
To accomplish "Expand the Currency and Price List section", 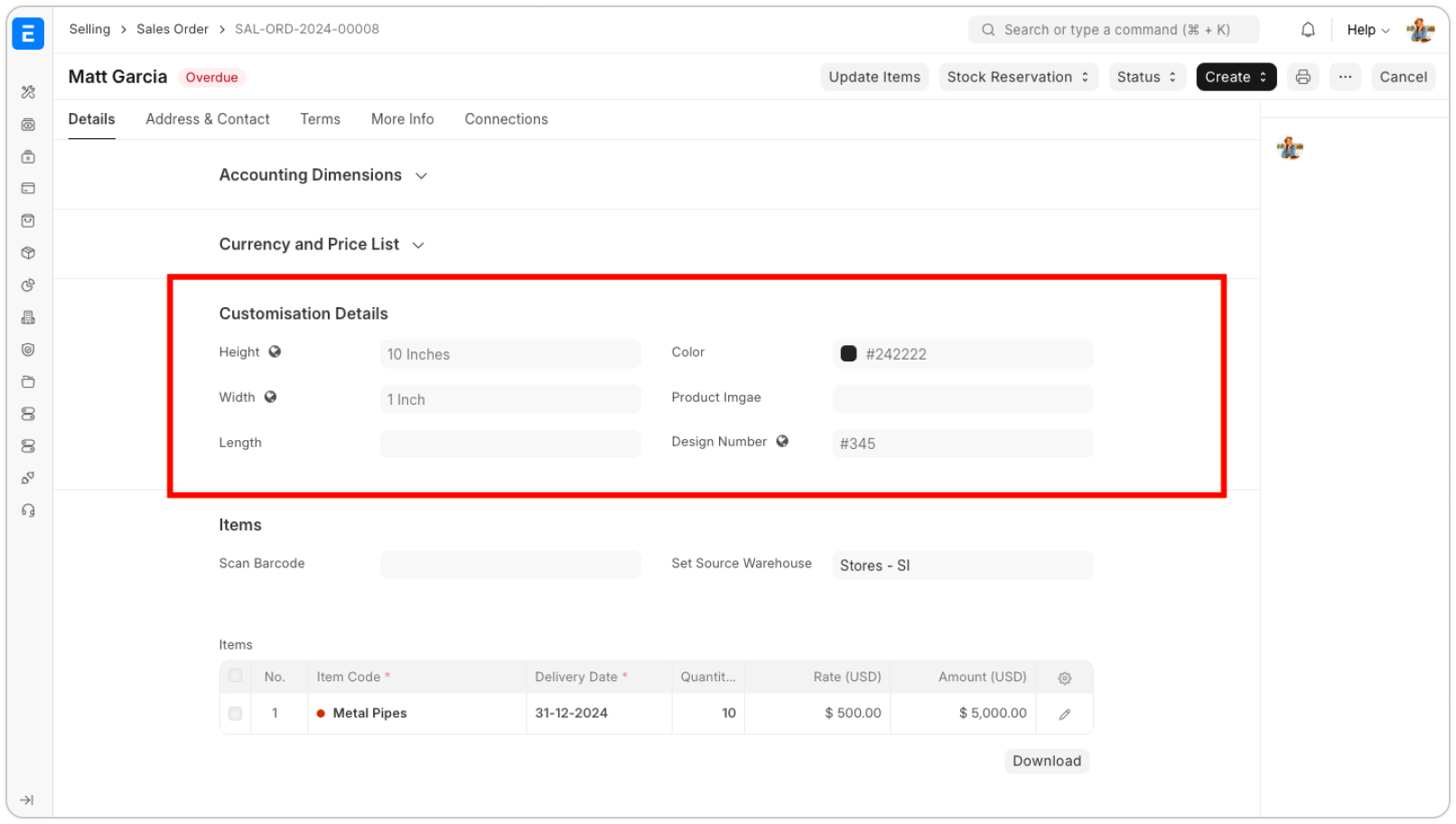I will point(322,245).
